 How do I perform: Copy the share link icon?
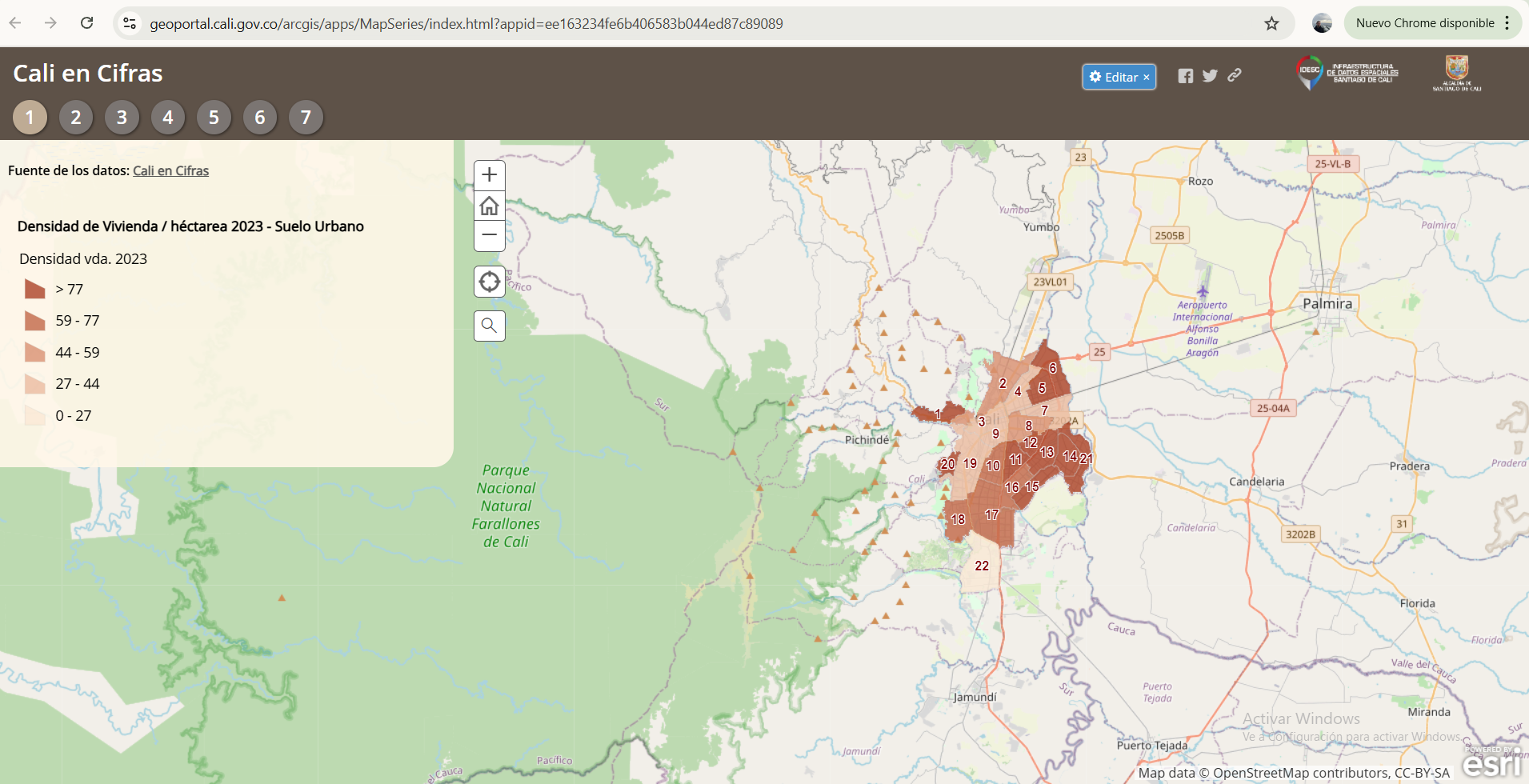tap(1235, 75)
